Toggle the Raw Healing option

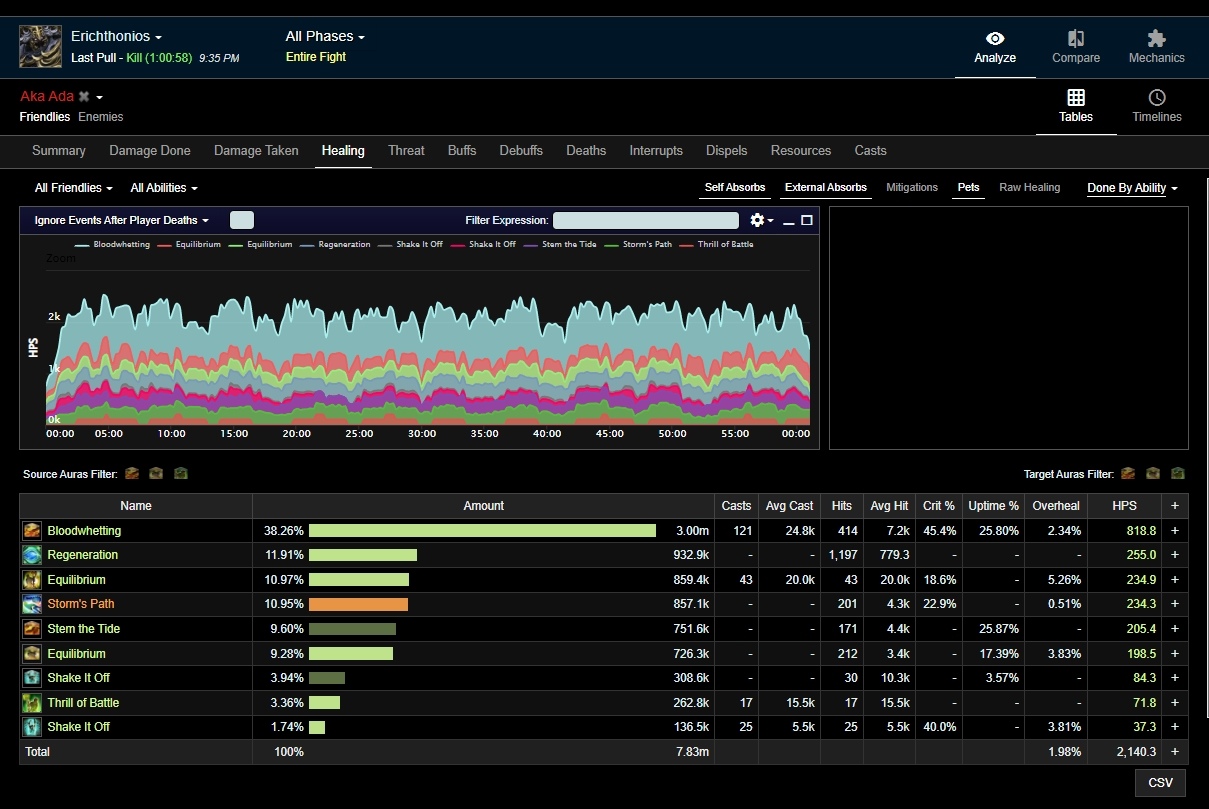click(x=1029, y=188)
